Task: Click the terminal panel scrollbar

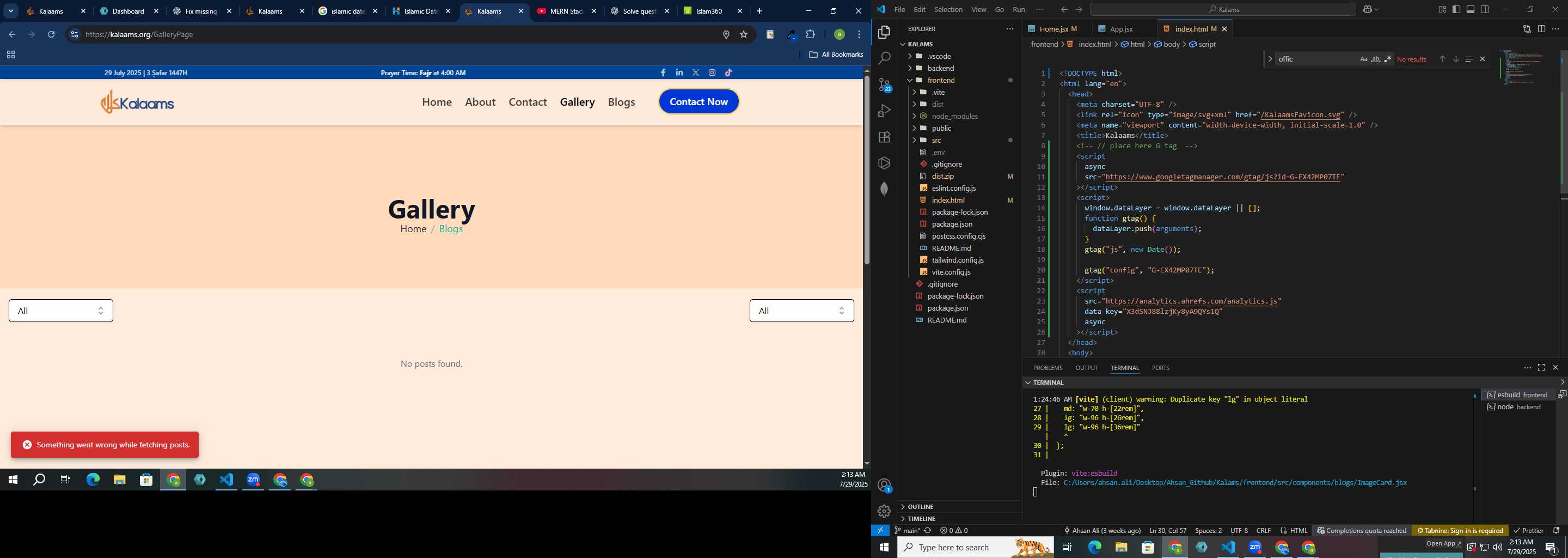Action: click(1475, 441)
